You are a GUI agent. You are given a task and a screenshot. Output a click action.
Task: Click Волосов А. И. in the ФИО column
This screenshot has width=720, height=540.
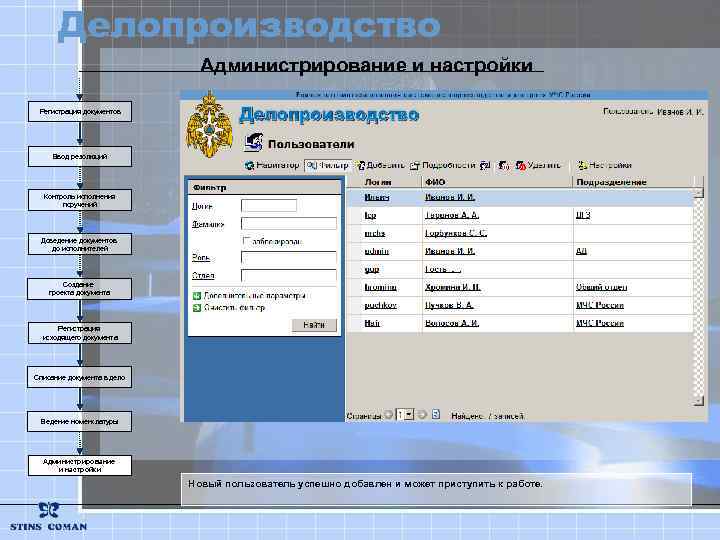coord(452,323)
